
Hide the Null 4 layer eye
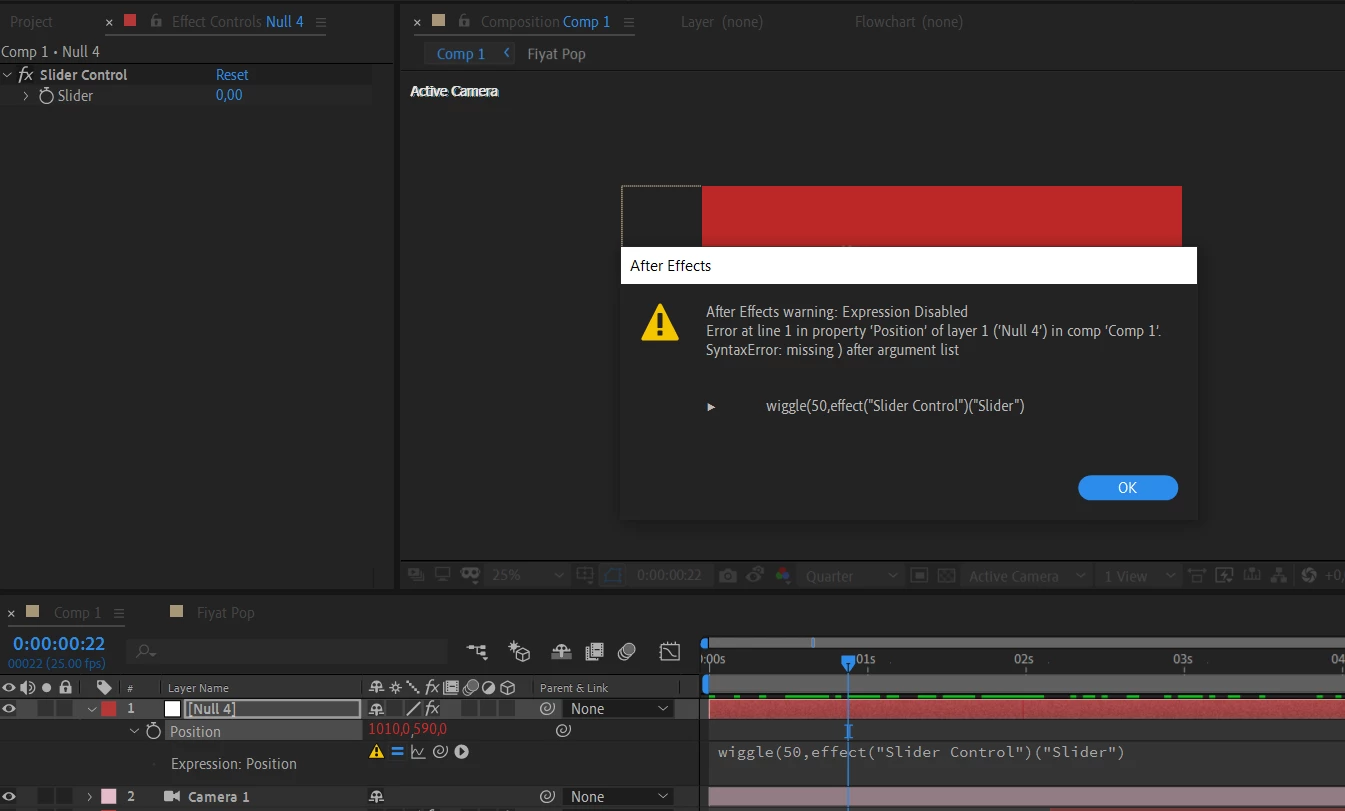[9, 709]
